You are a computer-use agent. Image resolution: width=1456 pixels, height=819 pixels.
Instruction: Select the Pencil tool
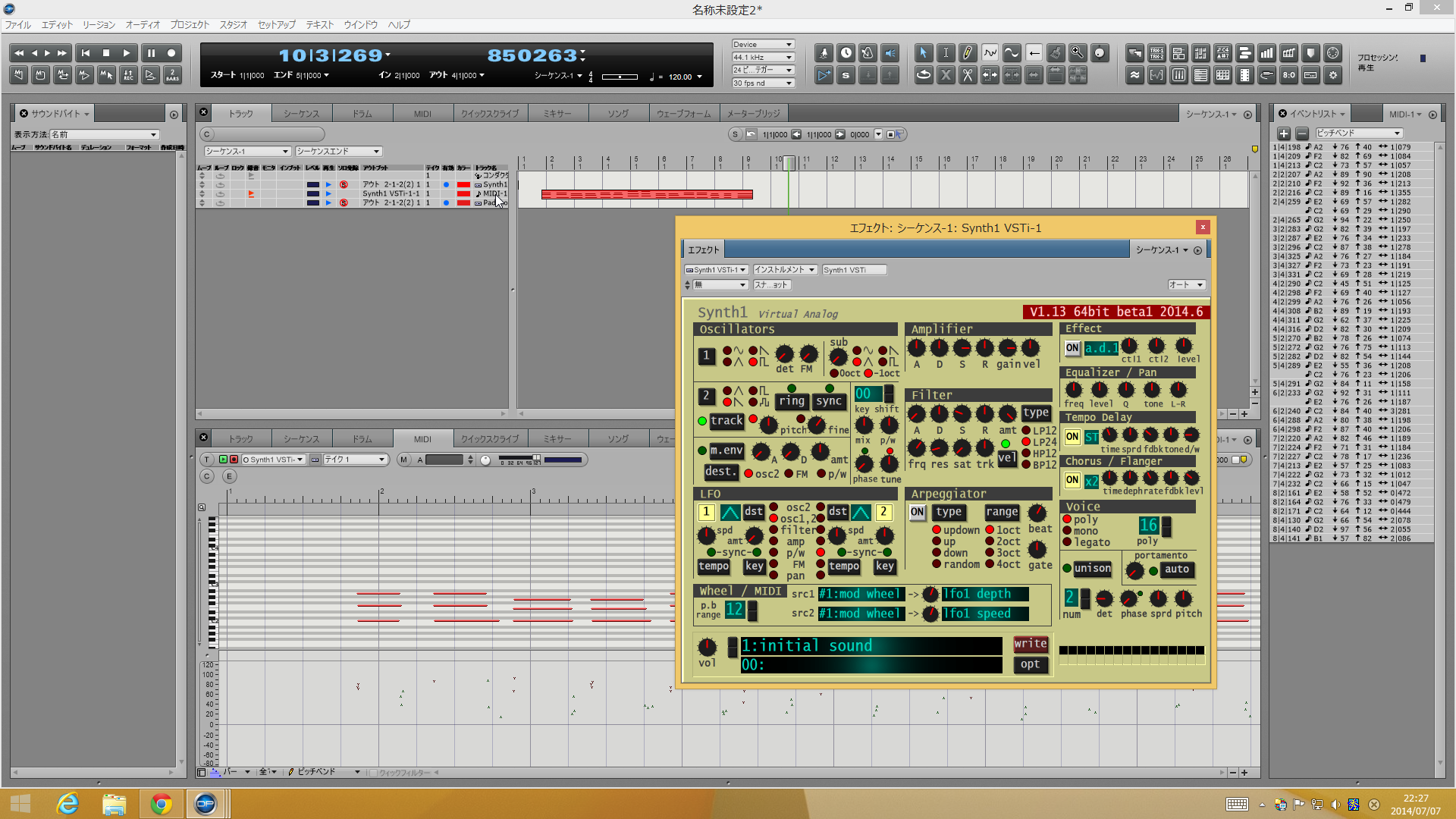(x=968, y=53)
